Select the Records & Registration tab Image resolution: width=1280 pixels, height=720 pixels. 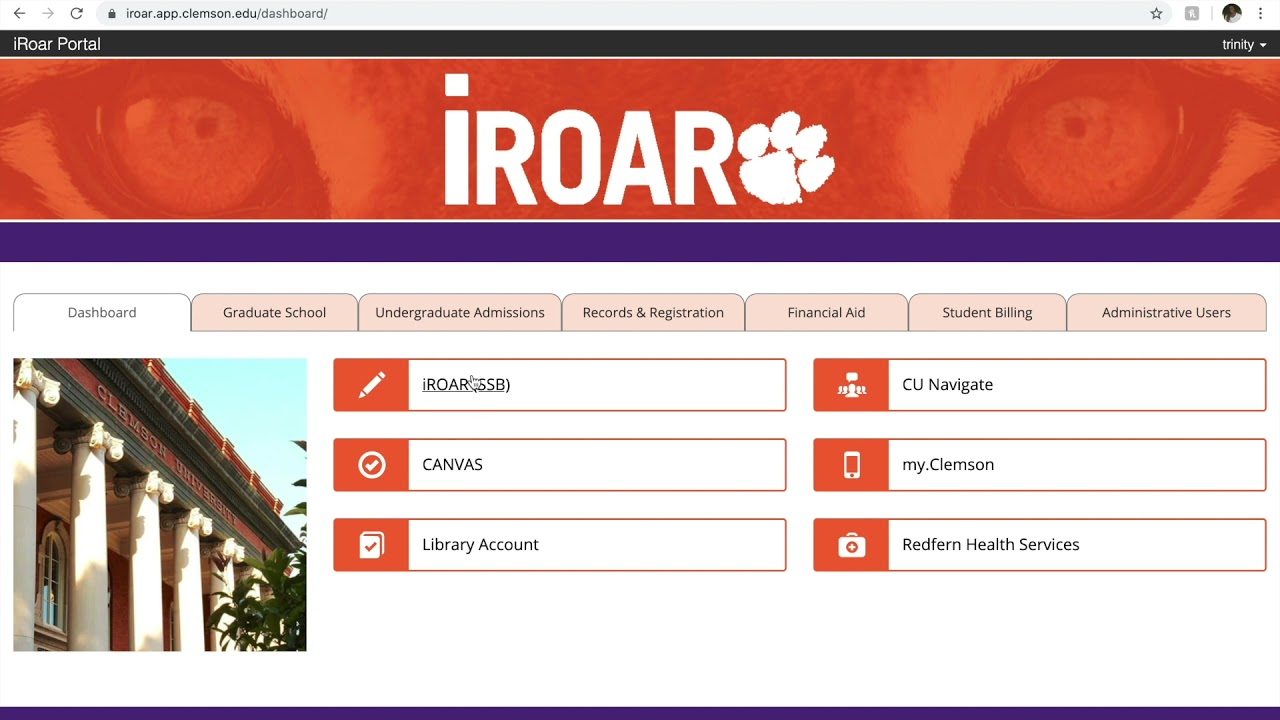coord(653,313)
